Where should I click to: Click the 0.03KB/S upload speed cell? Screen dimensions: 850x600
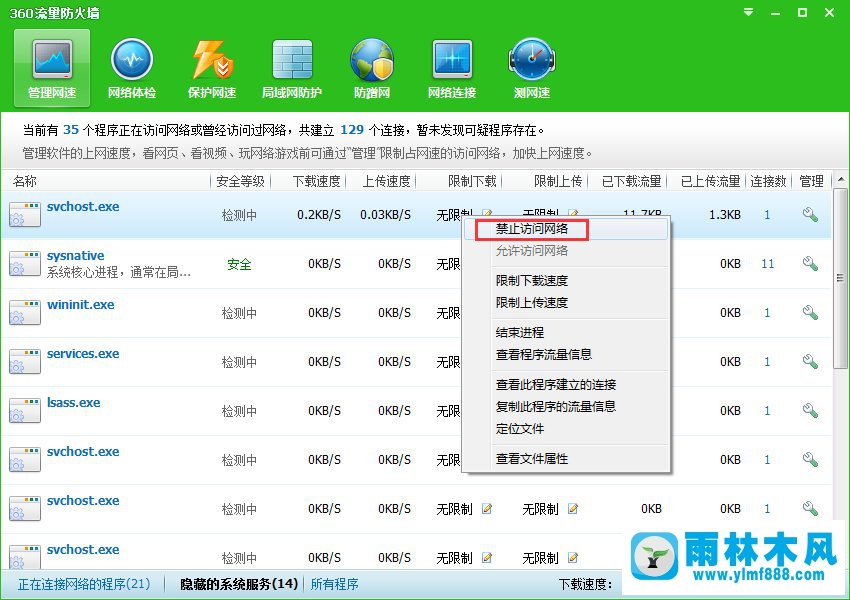(385, 215)
